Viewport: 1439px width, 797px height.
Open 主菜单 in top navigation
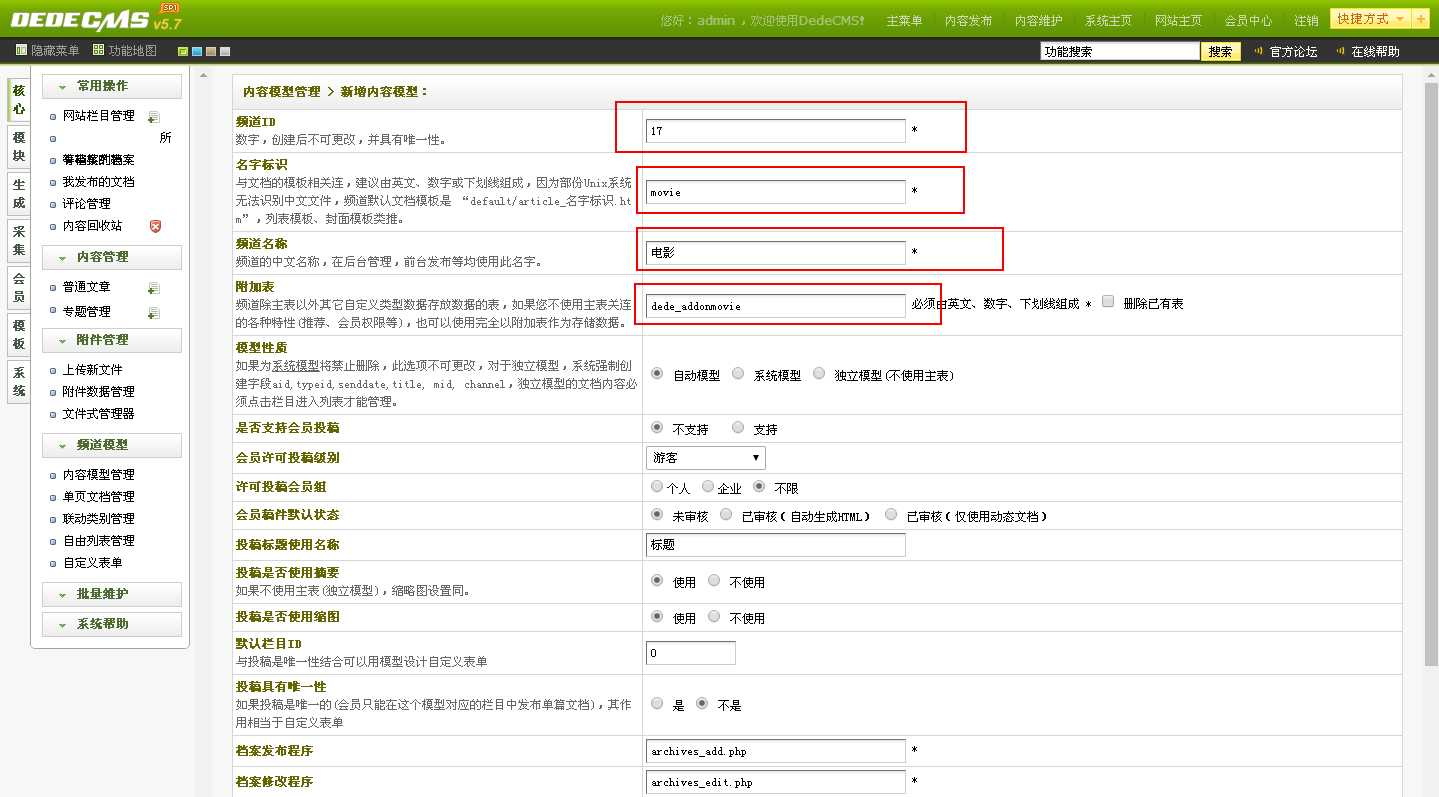[904, 20]
